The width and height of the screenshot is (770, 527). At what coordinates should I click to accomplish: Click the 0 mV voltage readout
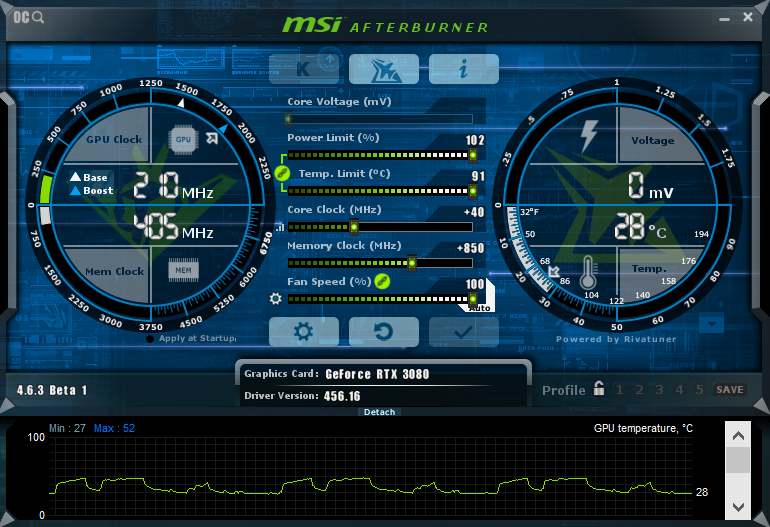tap(651, 186)
